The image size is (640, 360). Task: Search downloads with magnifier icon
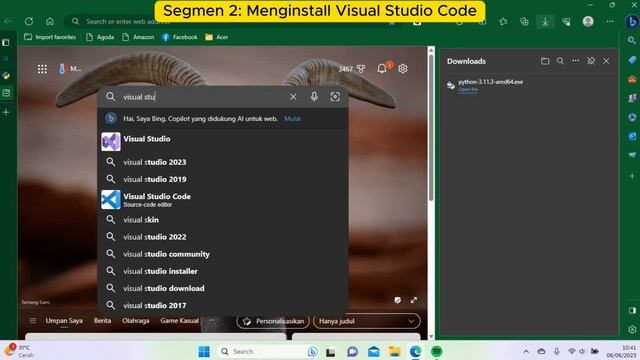click(560, 61)
